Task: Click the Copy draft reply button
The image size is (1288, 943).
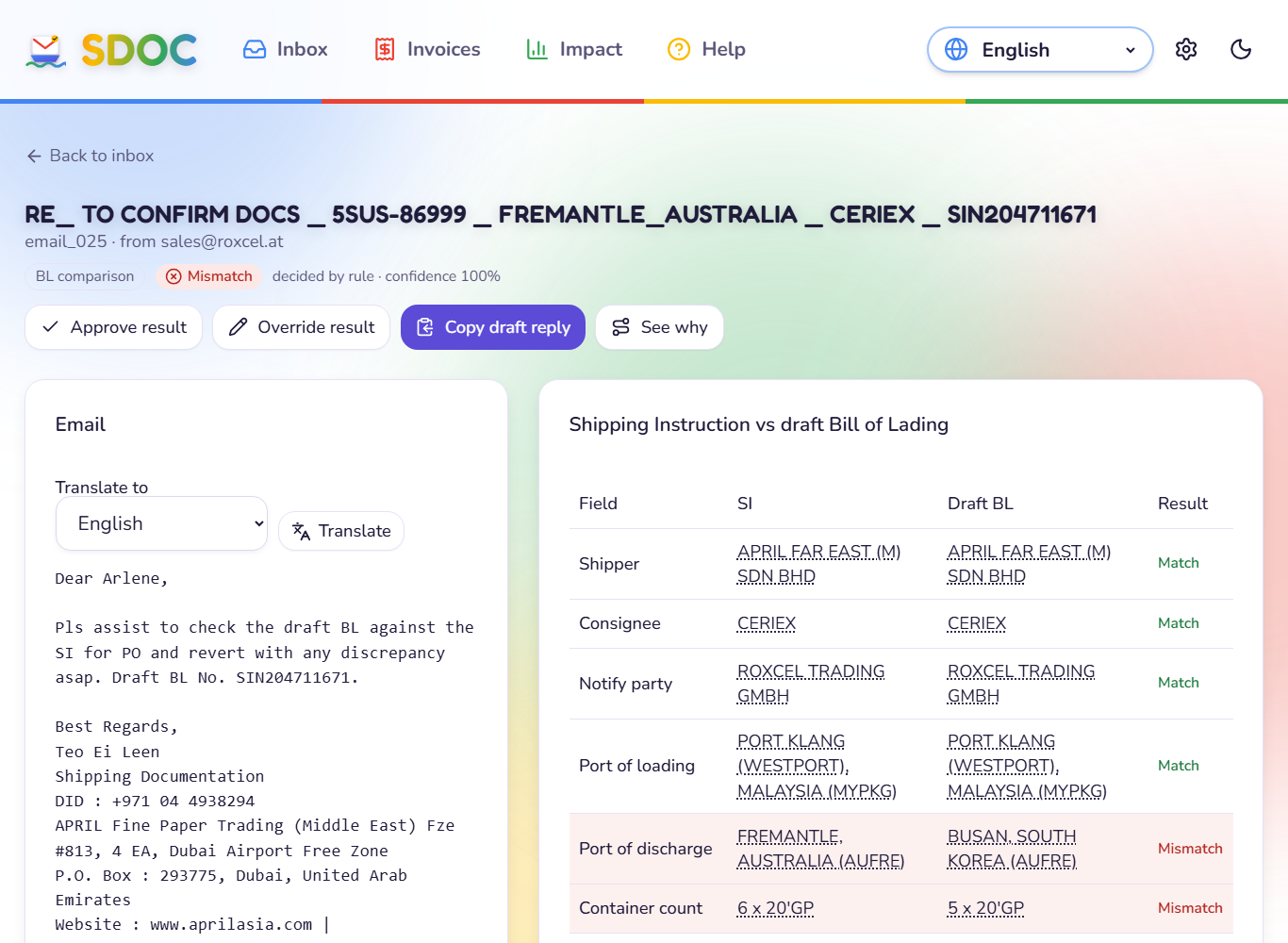Action: [493, 327]
